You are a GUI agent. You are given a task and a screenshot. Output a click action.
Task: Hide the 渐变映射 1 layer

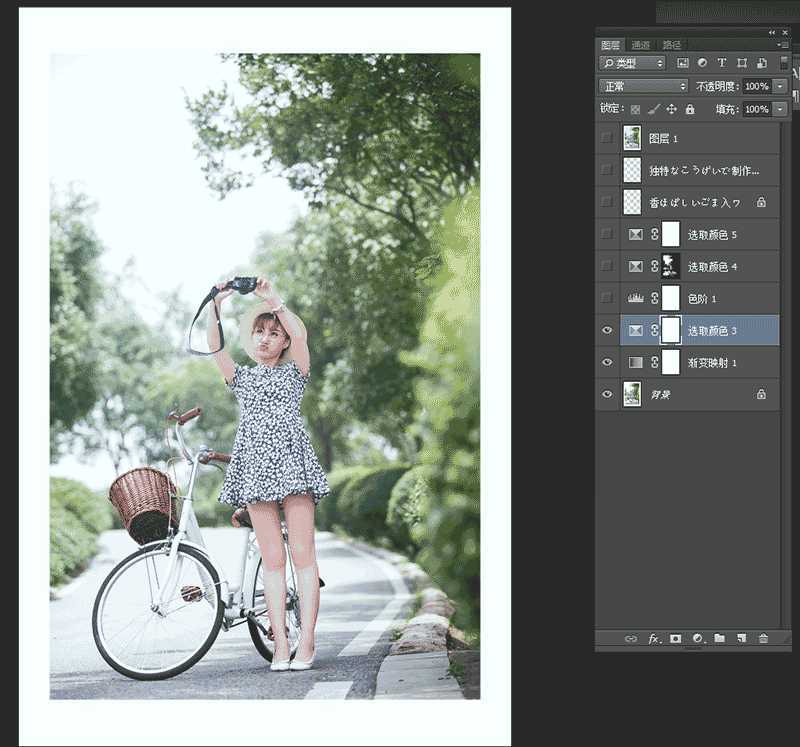point(607,363)
